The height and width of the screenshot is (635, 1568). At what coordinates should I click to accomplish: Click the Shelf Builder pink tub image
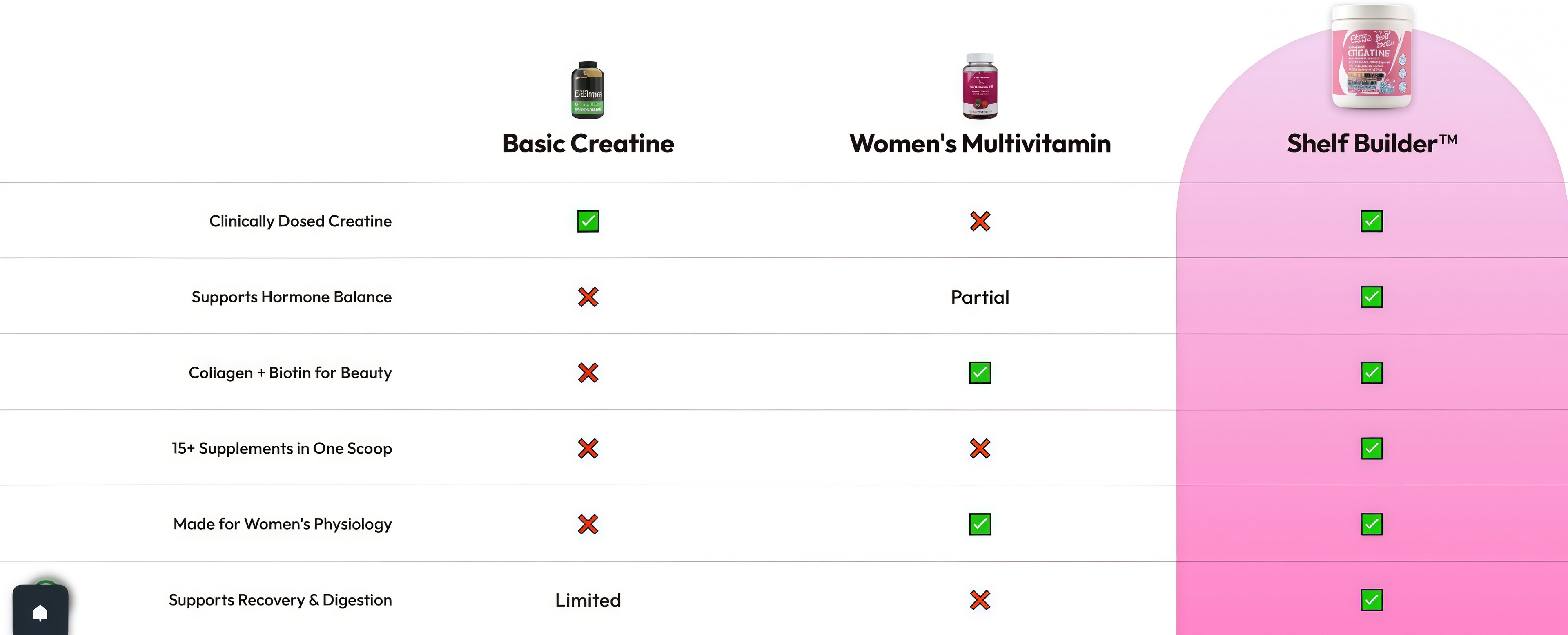tap(1372, 58)
